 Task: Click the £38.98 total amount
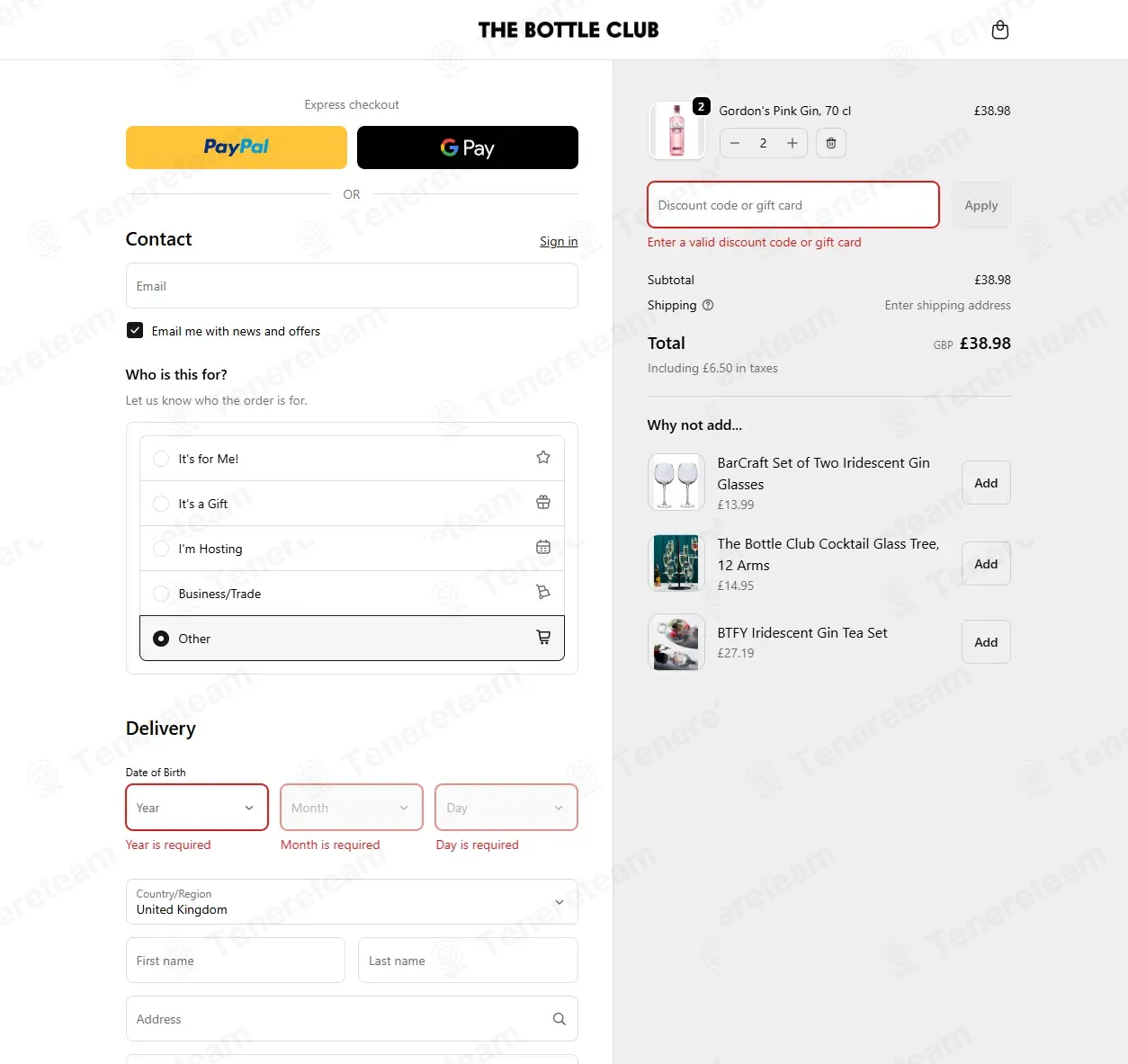pos(985,344)
